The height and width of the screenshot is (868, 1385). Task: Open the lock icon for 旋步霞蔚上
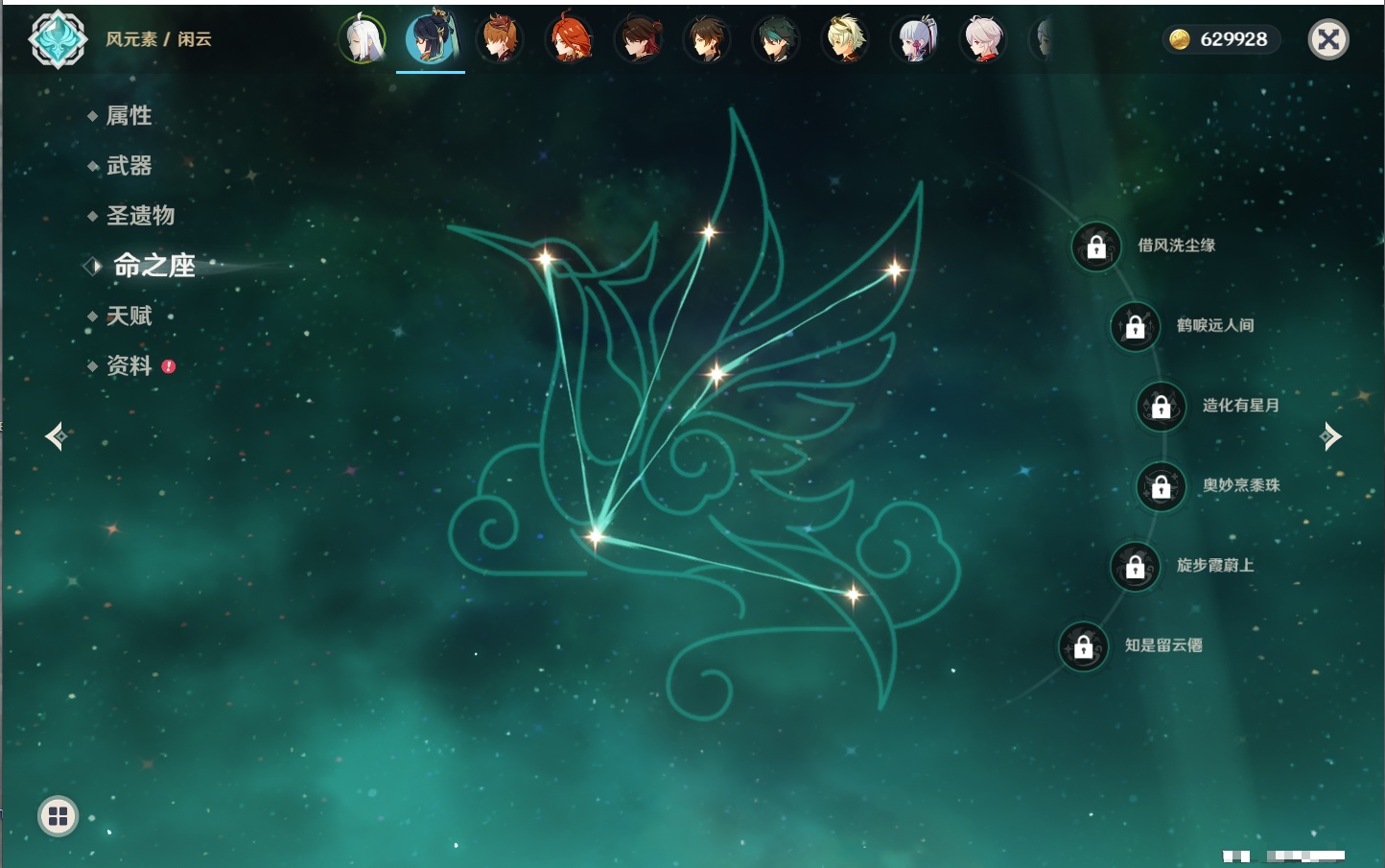coord(1136,566)
